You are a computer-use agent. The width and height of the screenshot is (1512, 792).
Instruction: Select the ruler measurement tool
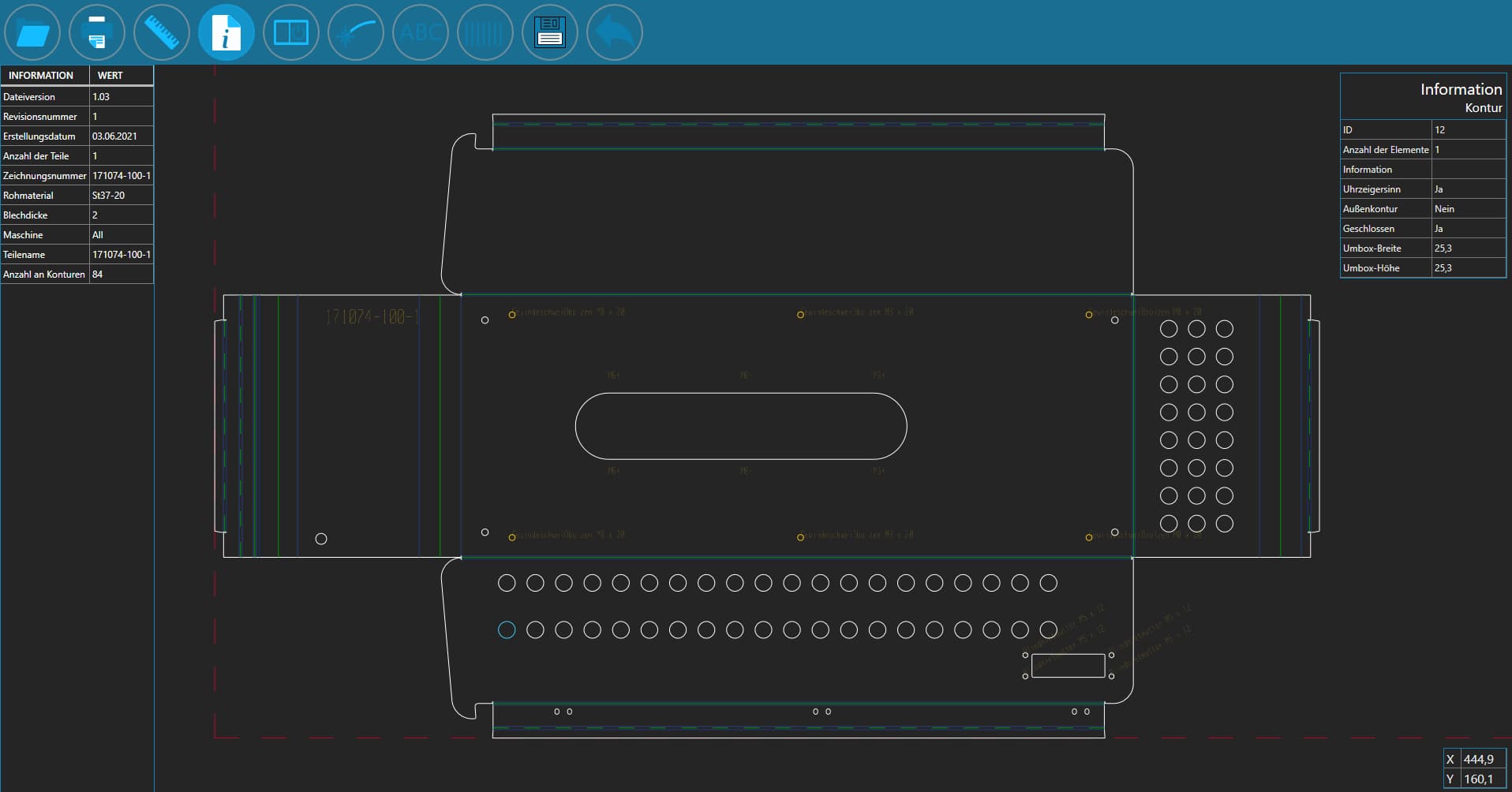[x=162, y=32]
